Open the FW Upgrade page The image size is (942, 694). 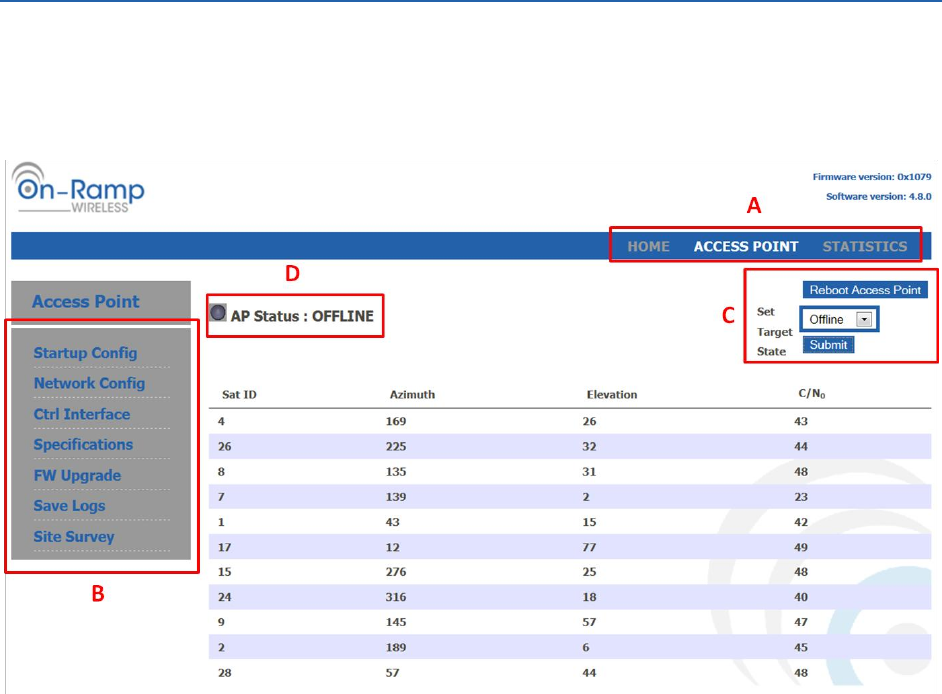point(77,475)
